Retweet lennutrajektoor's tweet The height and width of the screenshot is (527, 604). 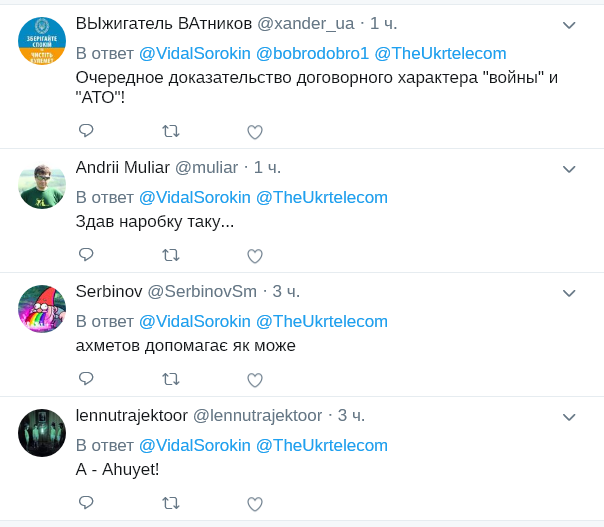(171, 502)
